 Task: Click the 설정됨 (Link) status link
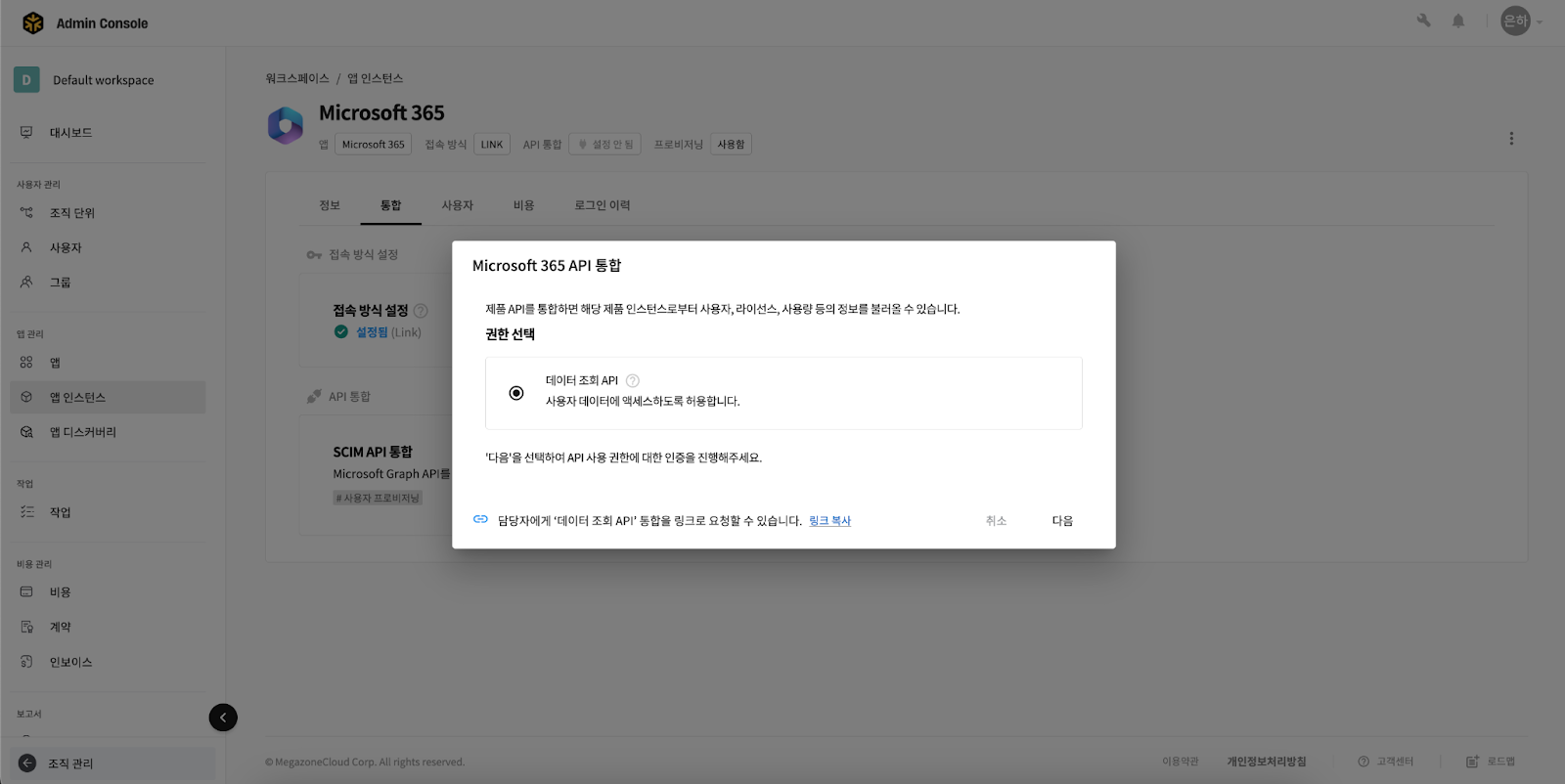pos(388,332)
